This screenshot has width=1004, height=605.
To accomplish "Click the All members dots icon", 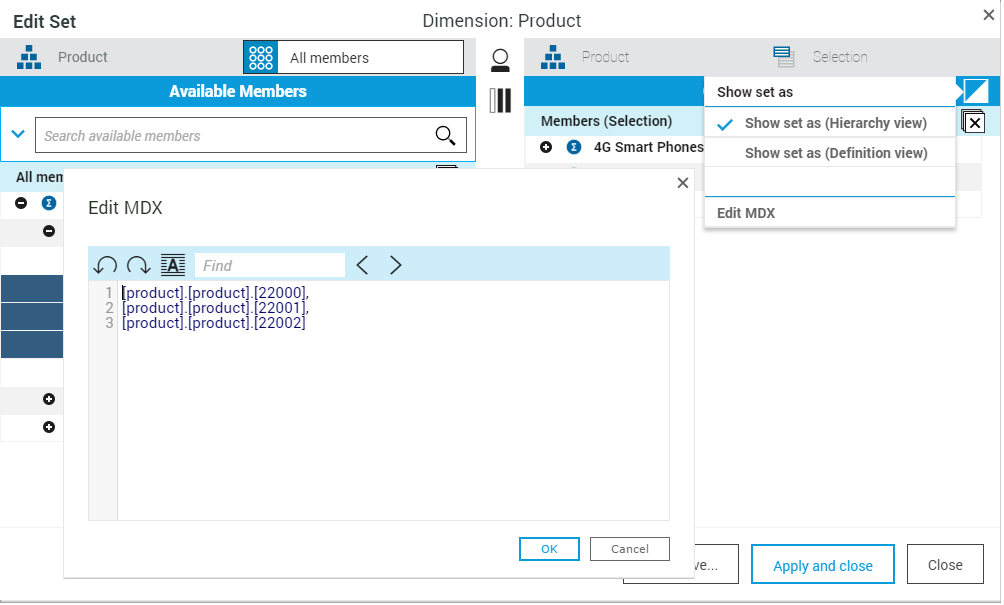I will (x=261, y=58).
